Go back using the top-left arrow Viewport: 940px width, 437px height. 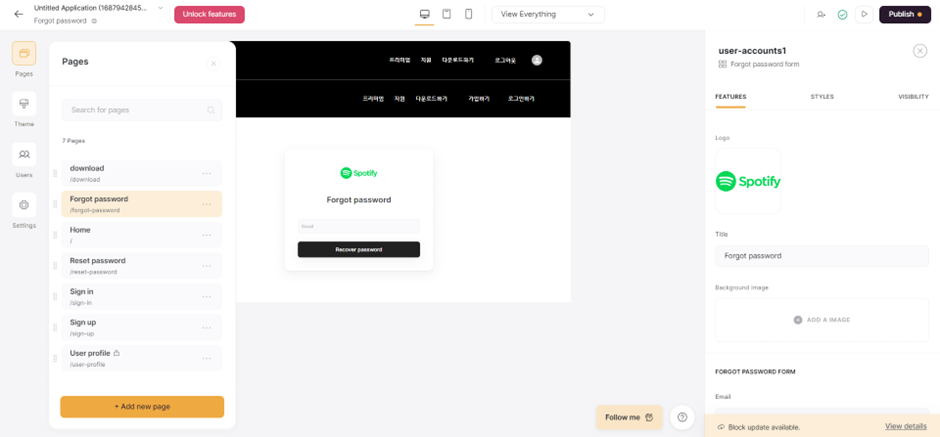click(x=19, y=14)
